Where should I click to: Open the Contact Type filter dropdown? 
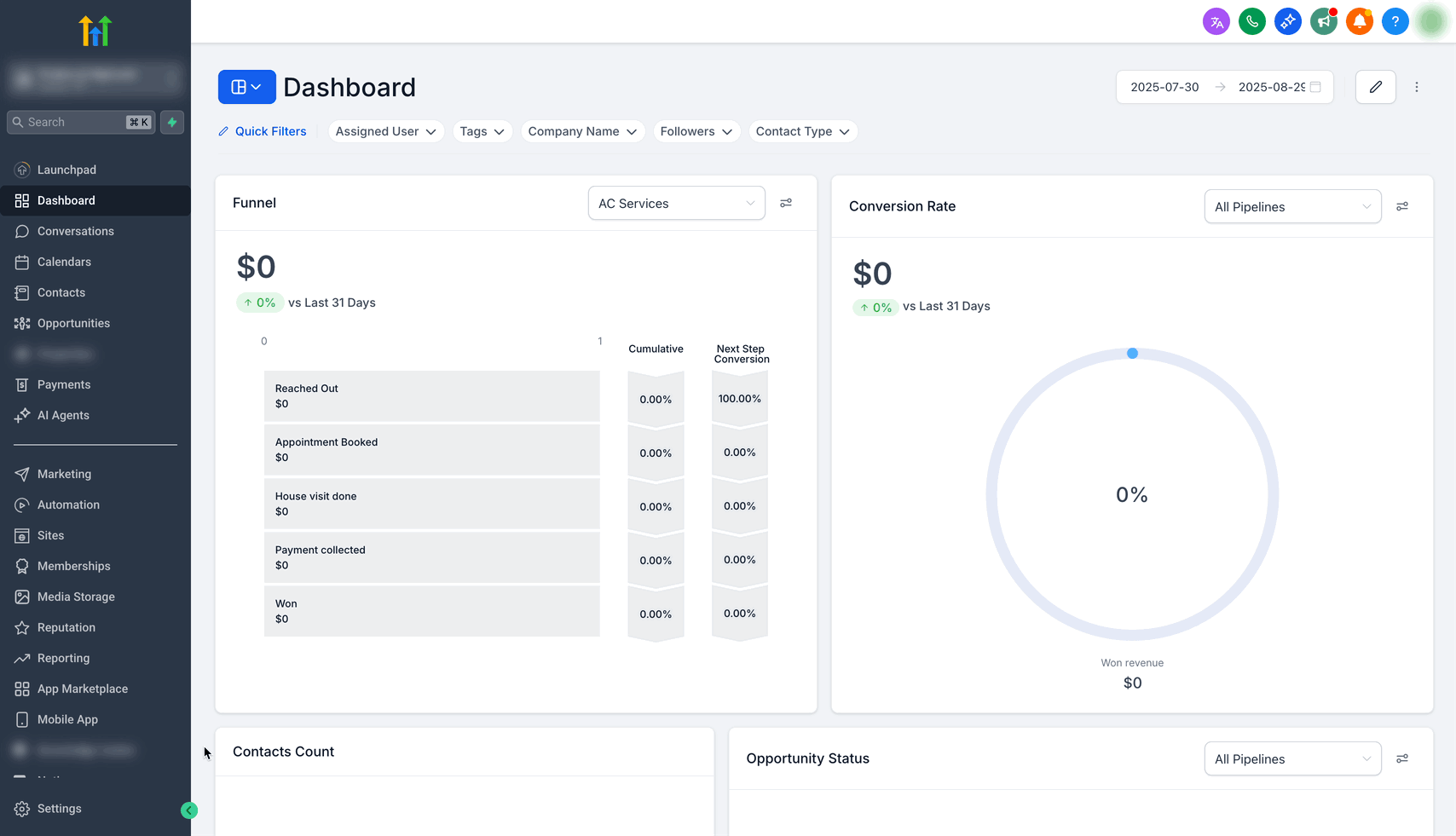pos(801,131)
